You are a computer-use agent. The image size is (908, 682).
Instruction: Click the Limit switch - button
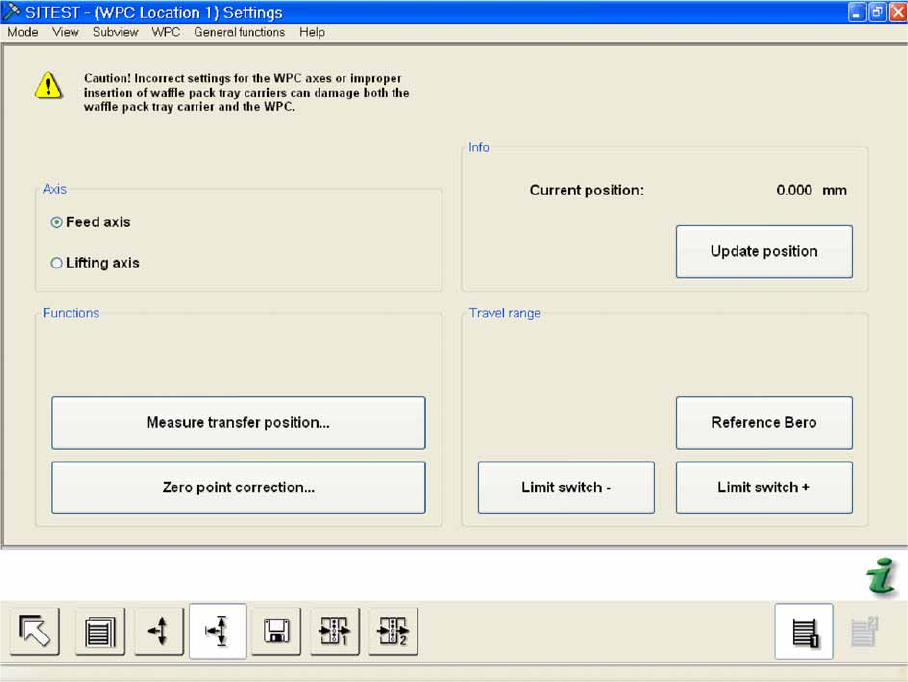(x=566, y=487)
